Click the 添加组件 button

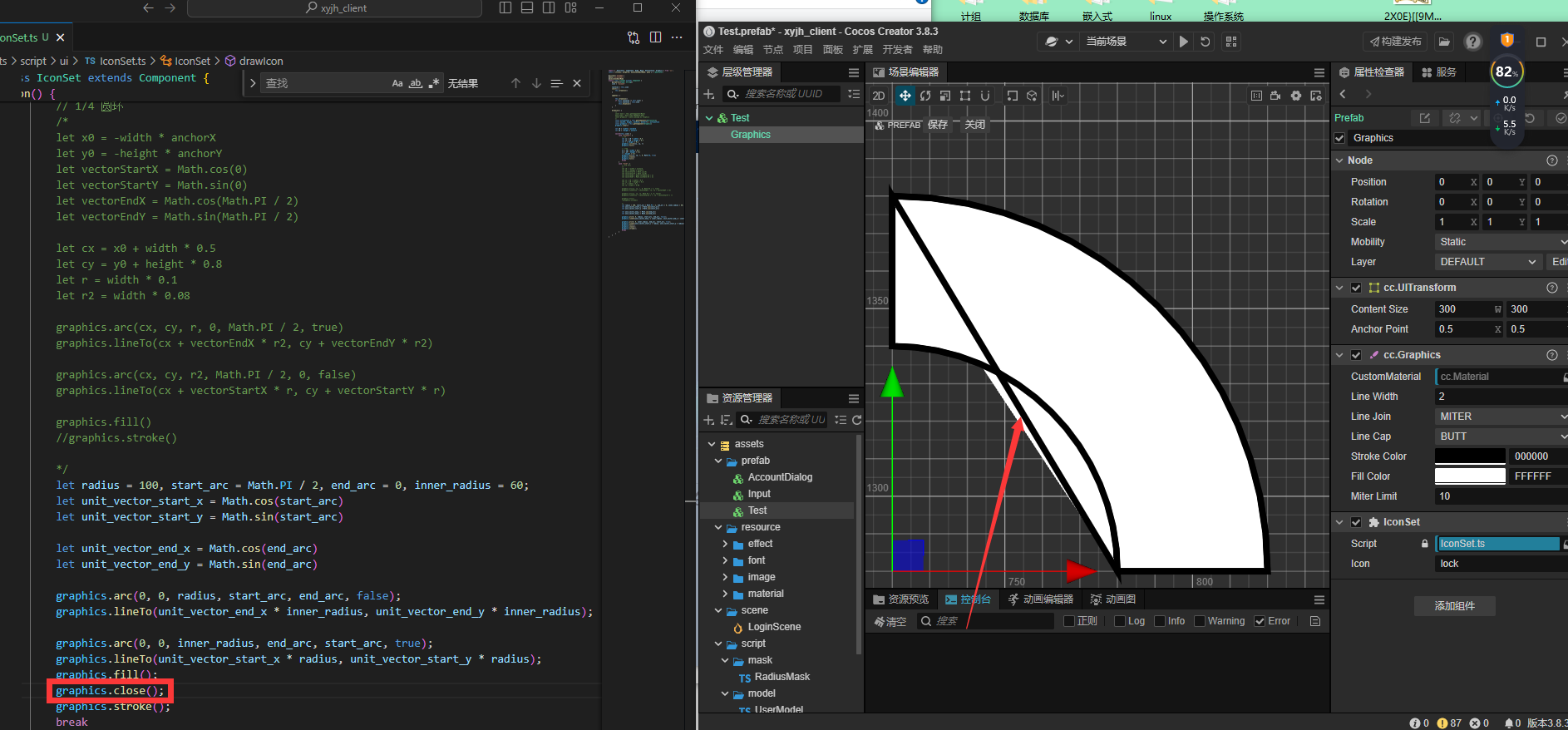pos(1454,606)
